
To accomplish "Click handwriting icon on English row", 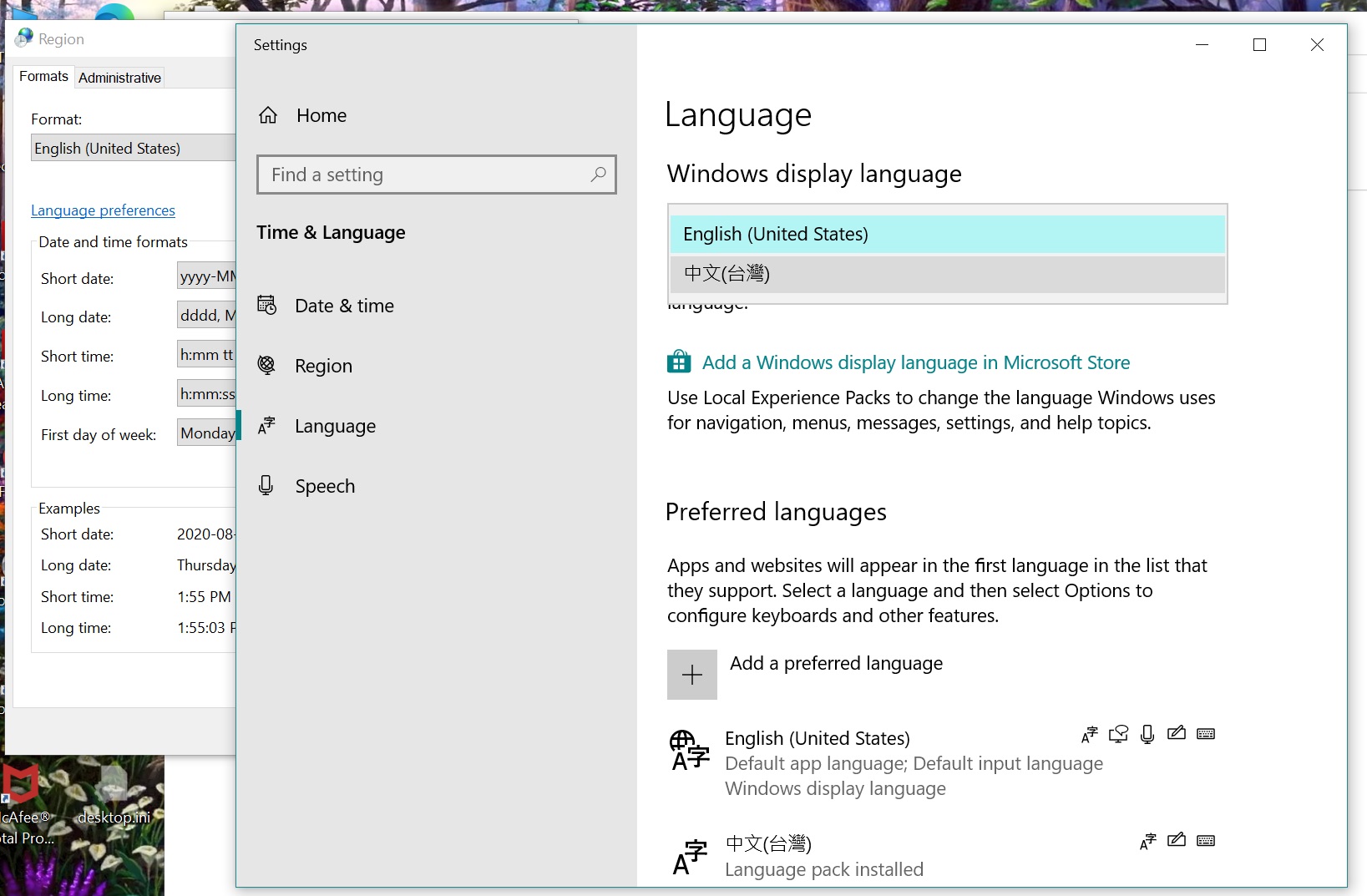I will click(x=1177, y=733).
